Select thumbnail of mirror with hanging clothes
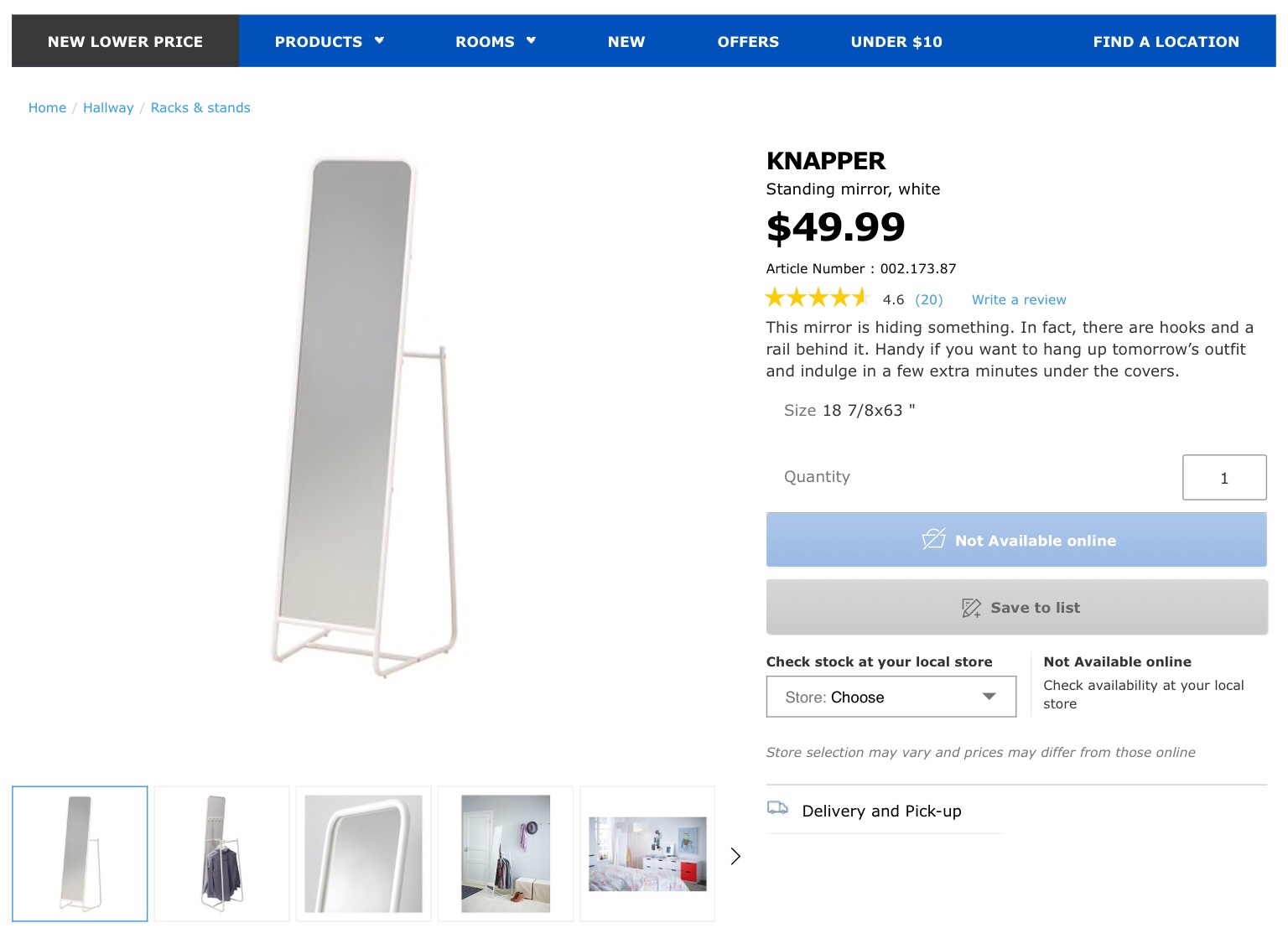 [221, 854]
